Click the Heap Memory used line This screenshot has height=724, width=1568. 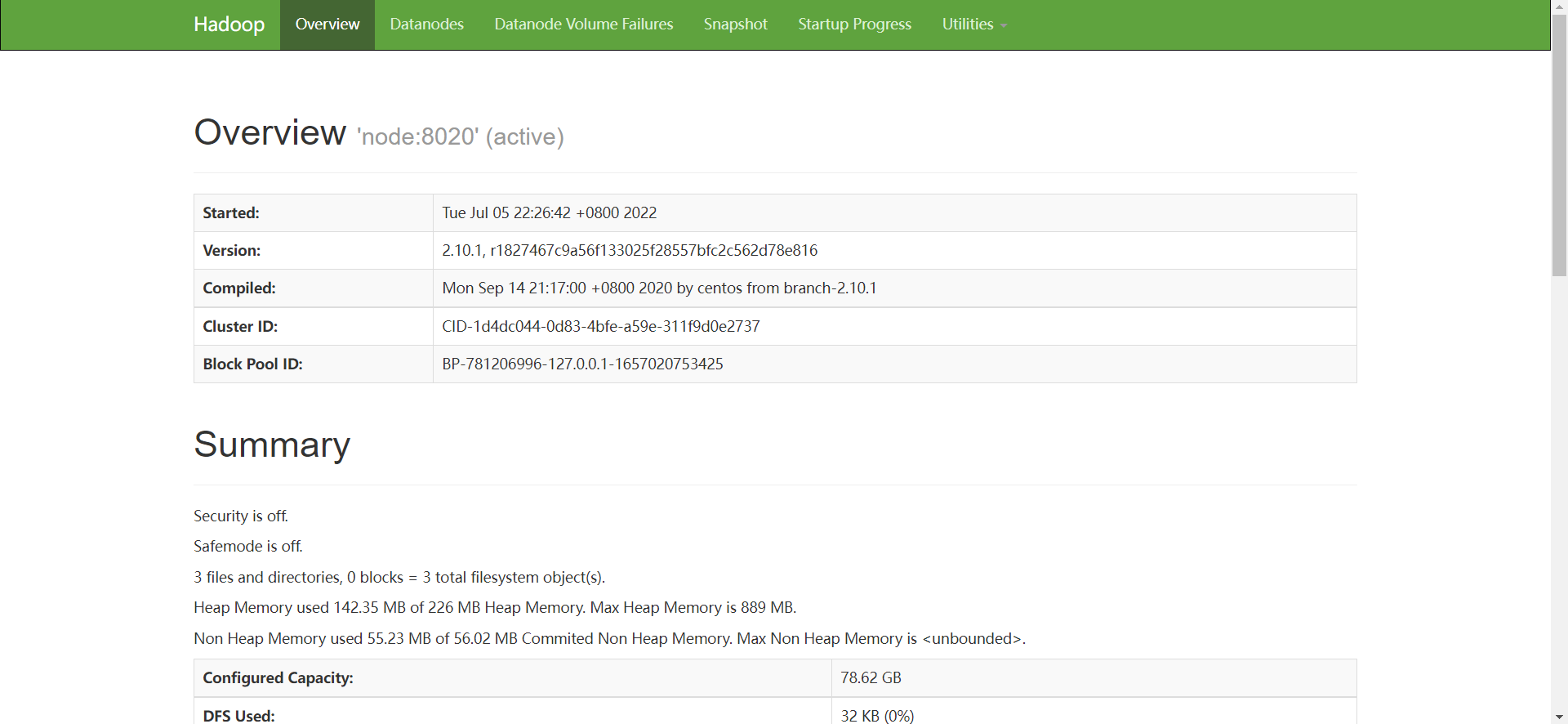click(495, 608)
